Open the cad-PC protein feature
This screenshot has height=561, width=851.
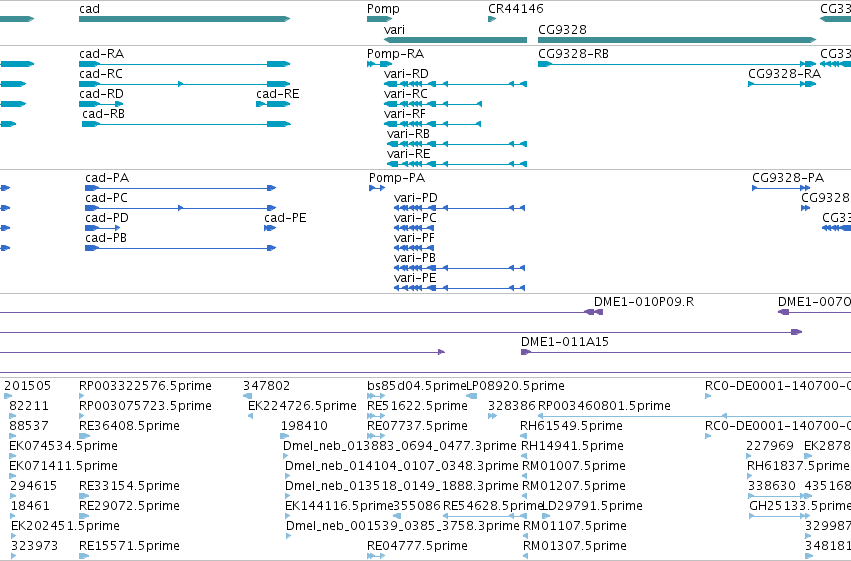181,208
